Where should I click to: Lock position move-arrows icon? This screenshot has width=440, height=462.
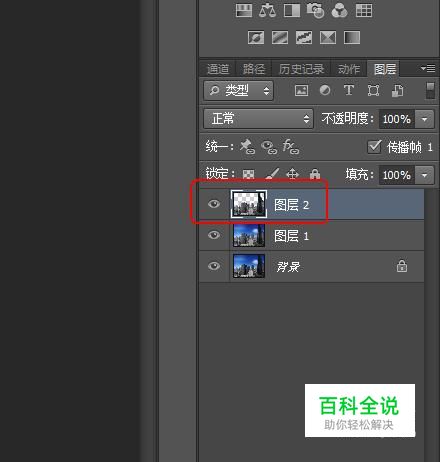click(292, 174)
